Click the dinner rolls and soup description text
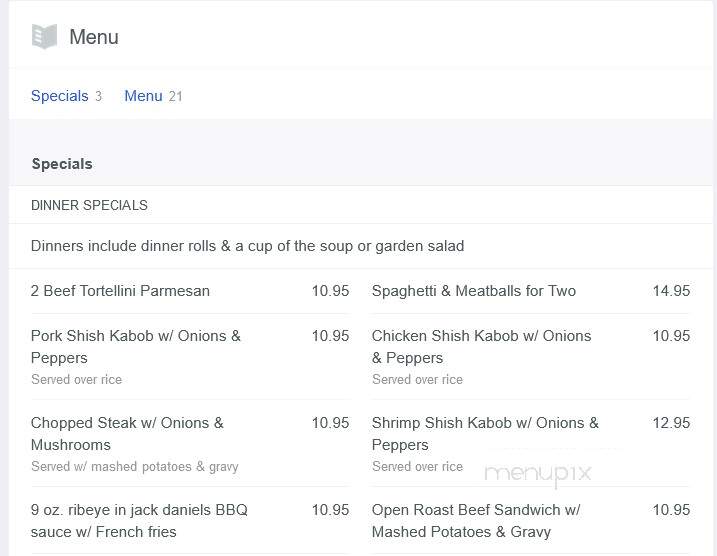This screenshot has width=717, height=556. pos(247,246)
